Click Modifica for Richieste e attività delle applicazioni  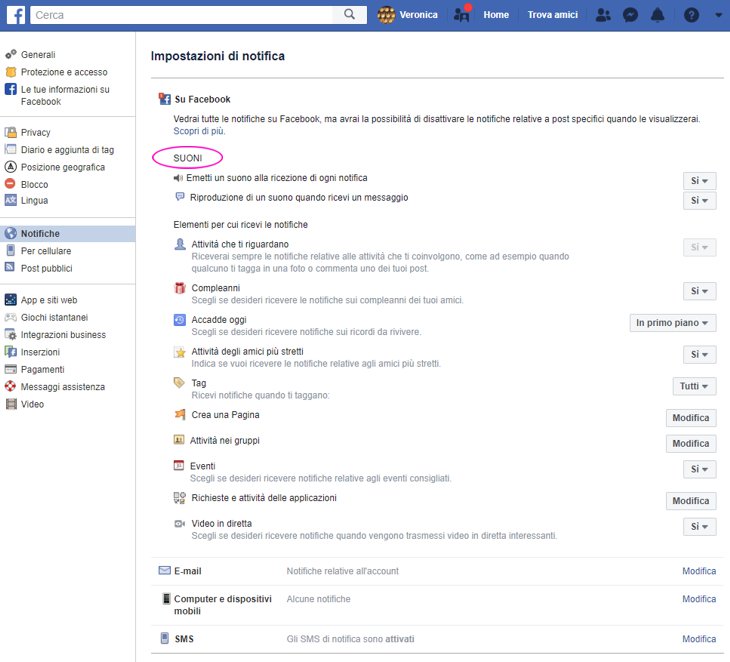click(691, 501)
